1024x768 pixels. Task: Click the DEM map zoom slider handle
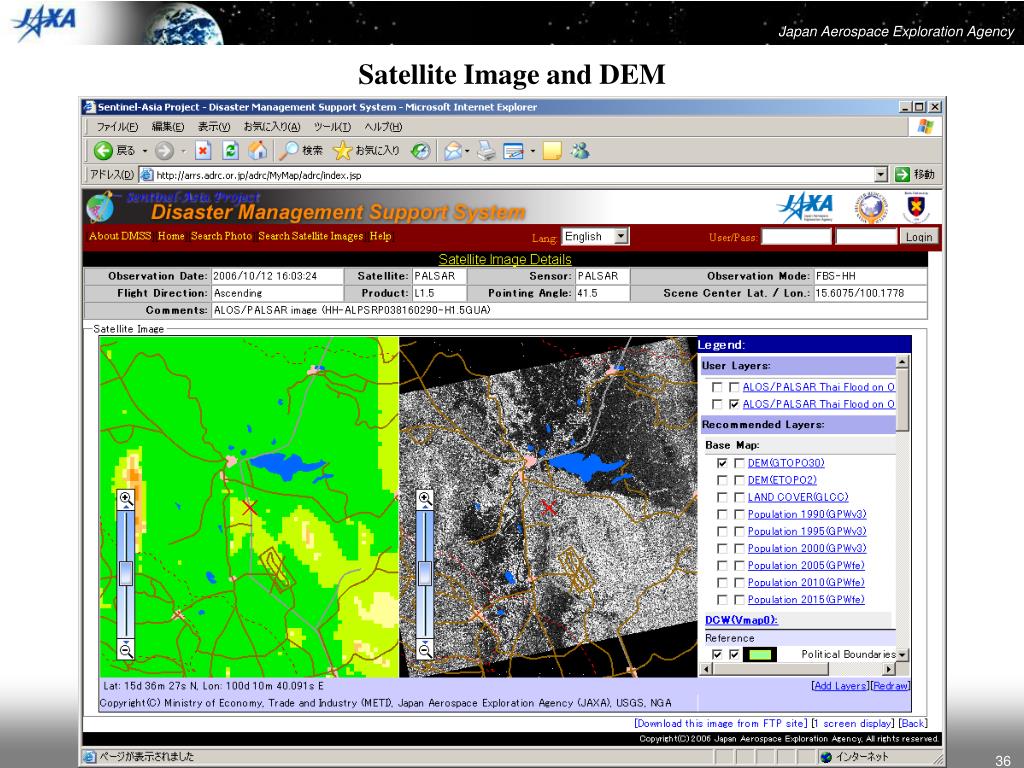coord(125,573)
